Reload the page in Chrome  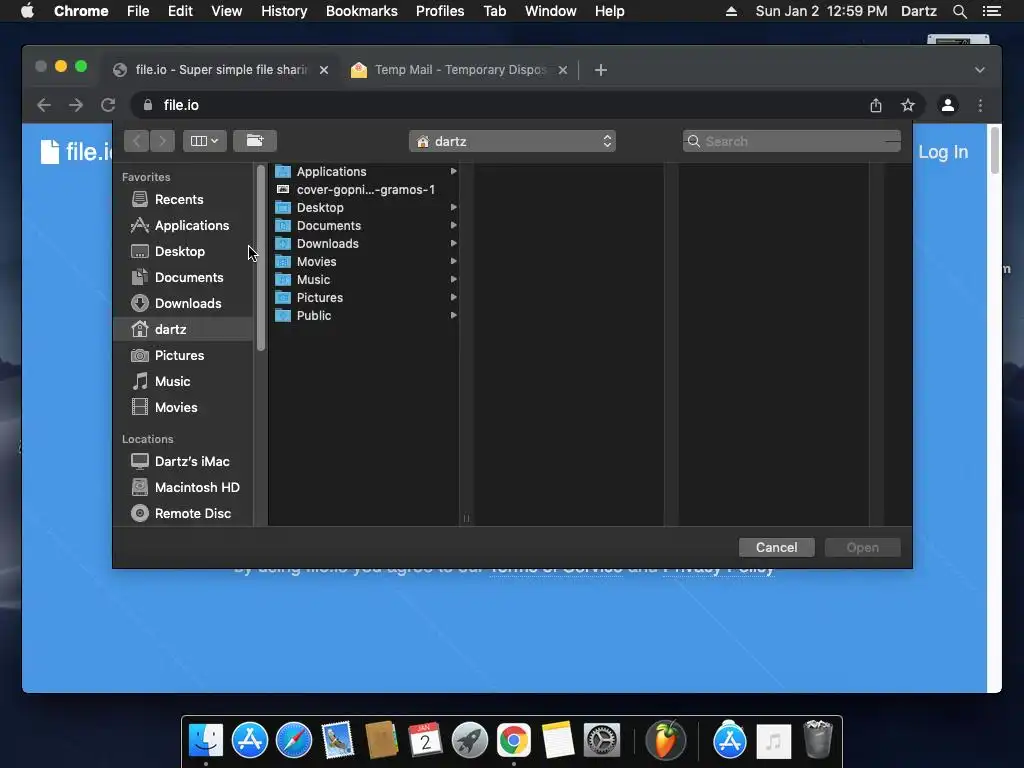[x=108, y=105]
